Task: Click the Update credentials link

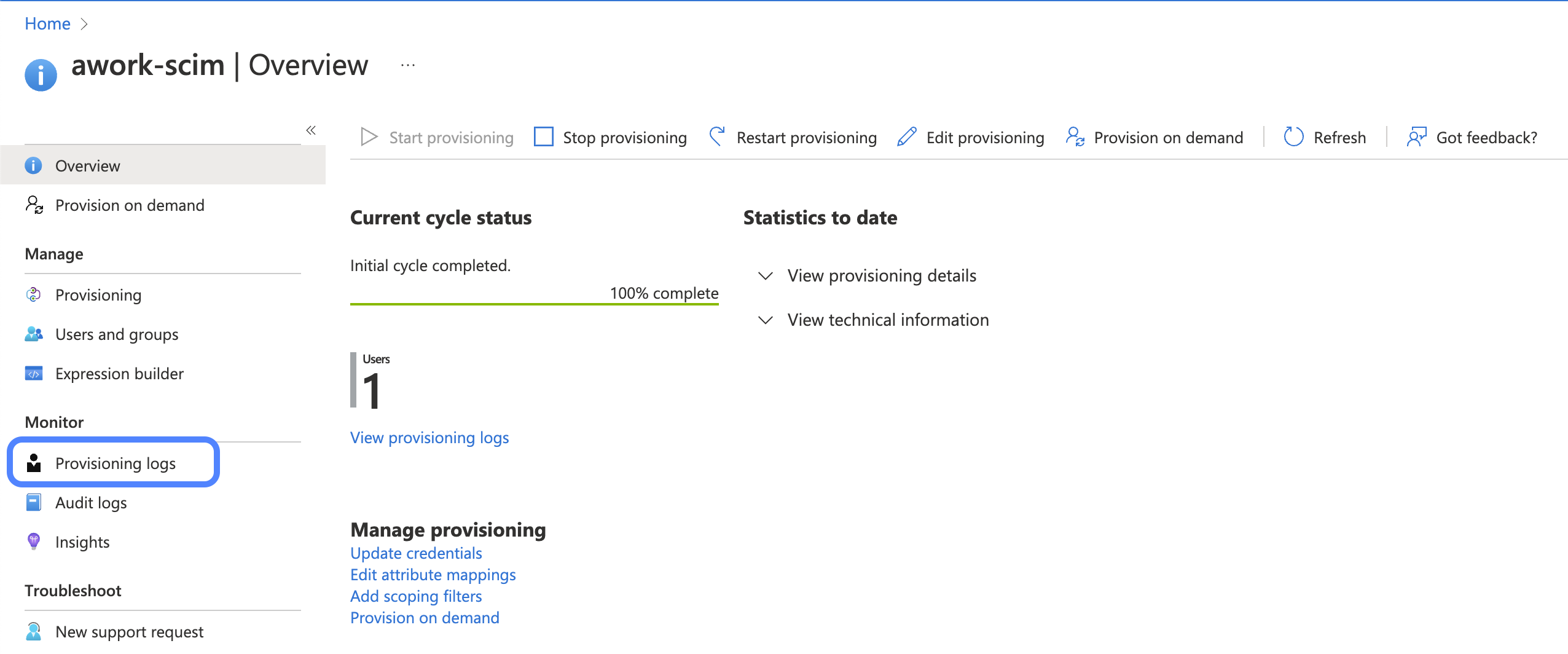Action: 416,553
